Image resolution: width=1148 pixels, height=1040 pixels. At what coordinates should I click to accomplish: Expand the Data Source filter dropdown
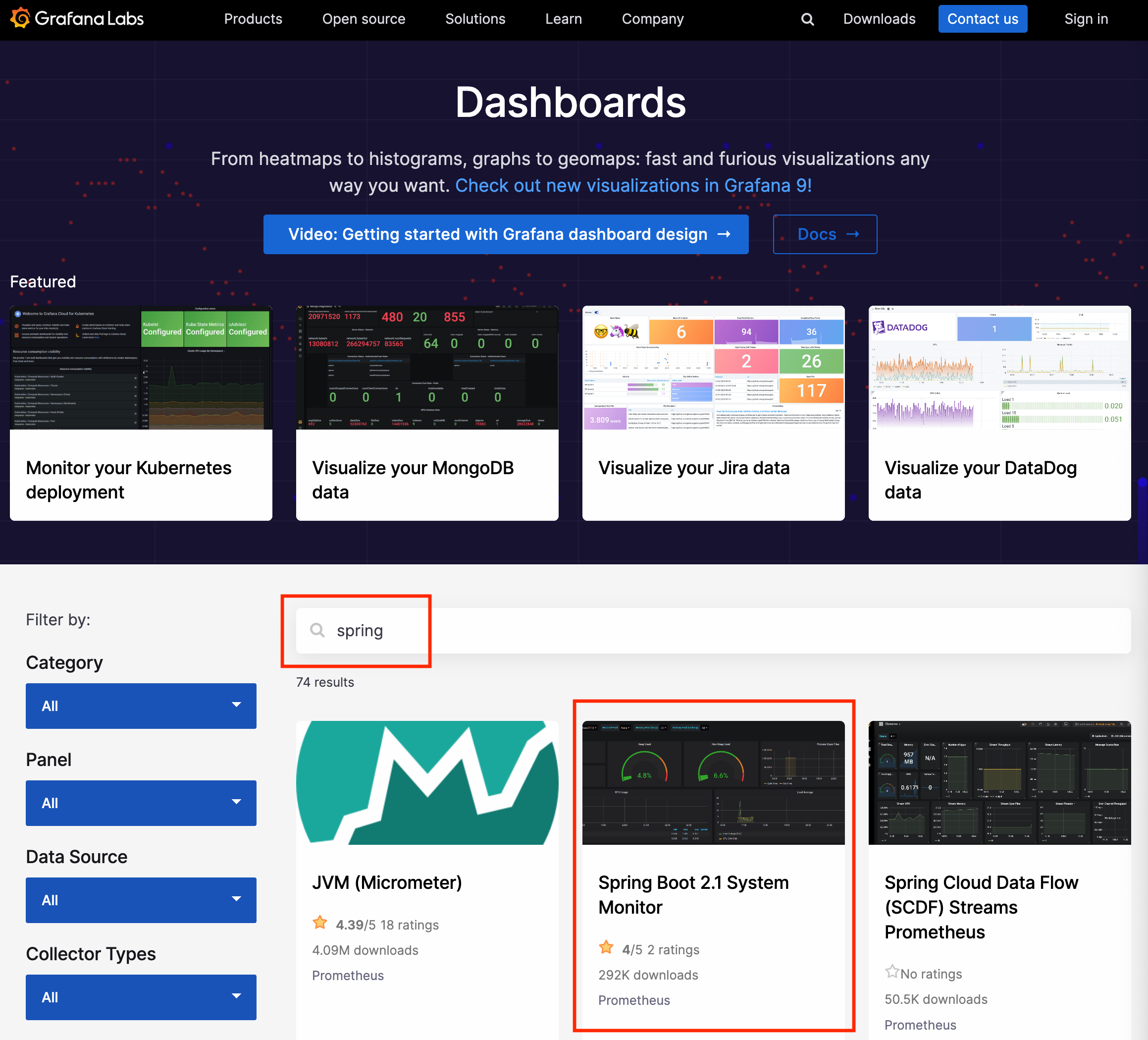141,900
